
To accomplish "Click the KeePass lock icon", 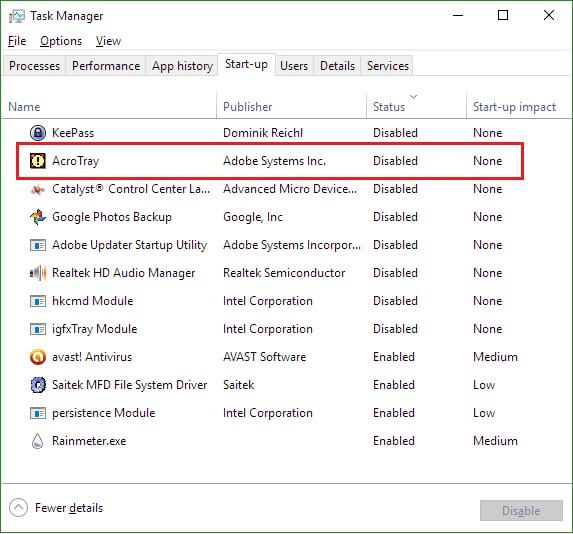I will [x=38, y=133].
